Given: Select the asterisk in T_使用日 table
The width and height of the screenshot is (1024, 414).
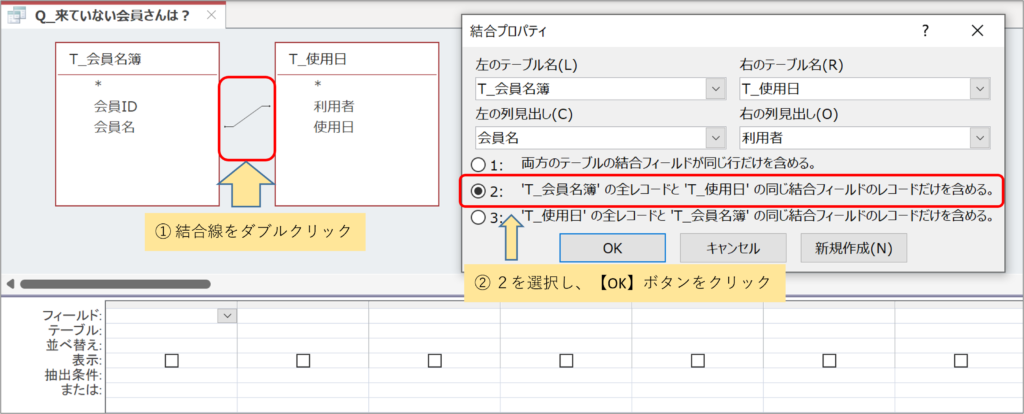Looking at the screenshot, I should coord(317,85).
